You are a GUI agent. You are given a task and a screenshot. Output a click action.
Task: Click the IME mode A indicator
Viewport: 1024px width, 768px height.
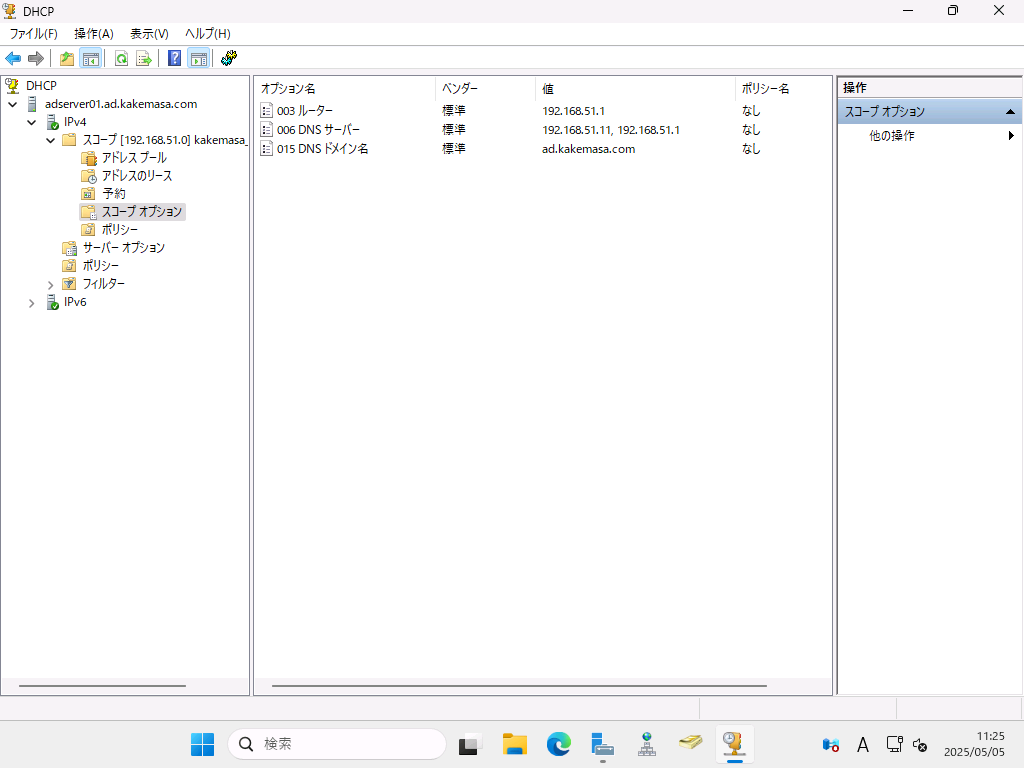point(863,744)
